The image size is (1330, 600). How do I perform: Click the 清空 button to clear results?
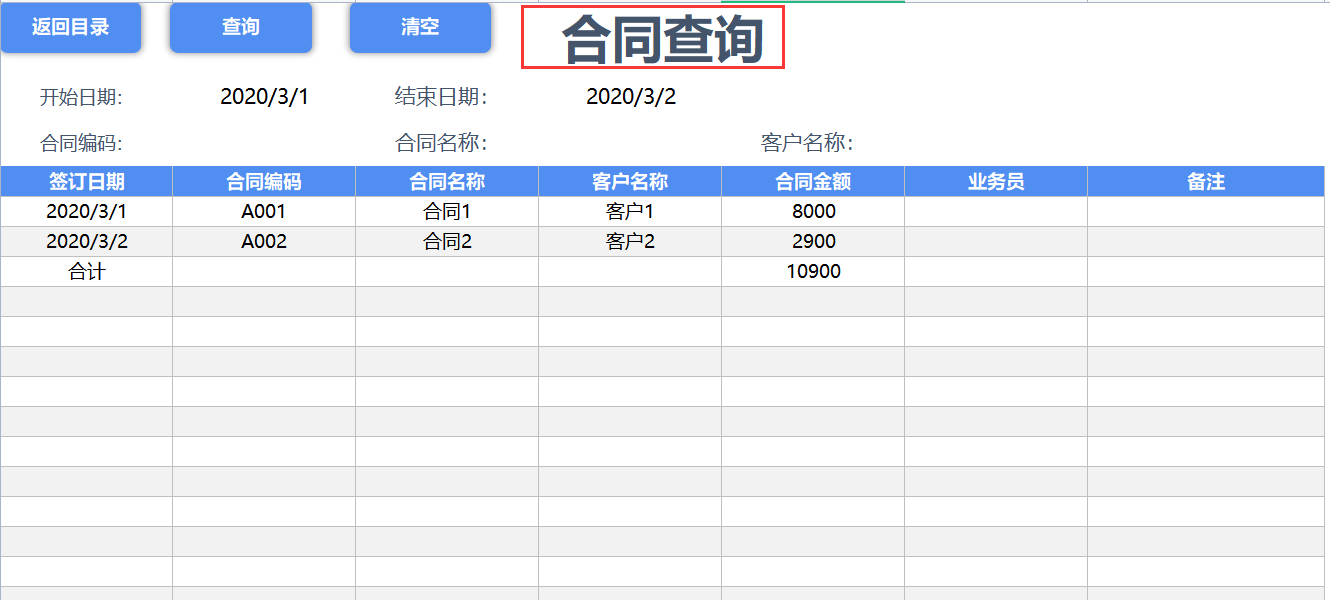(x=420, y=28)
